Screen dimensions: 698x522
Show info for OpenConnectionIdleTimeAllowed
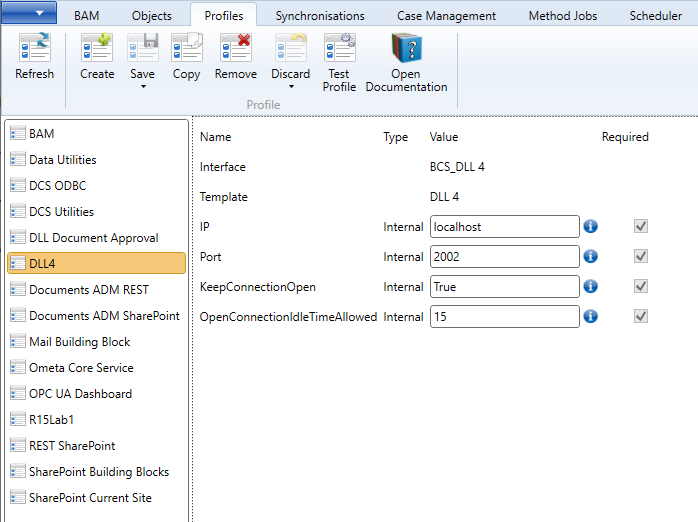(x=590, y=316)
